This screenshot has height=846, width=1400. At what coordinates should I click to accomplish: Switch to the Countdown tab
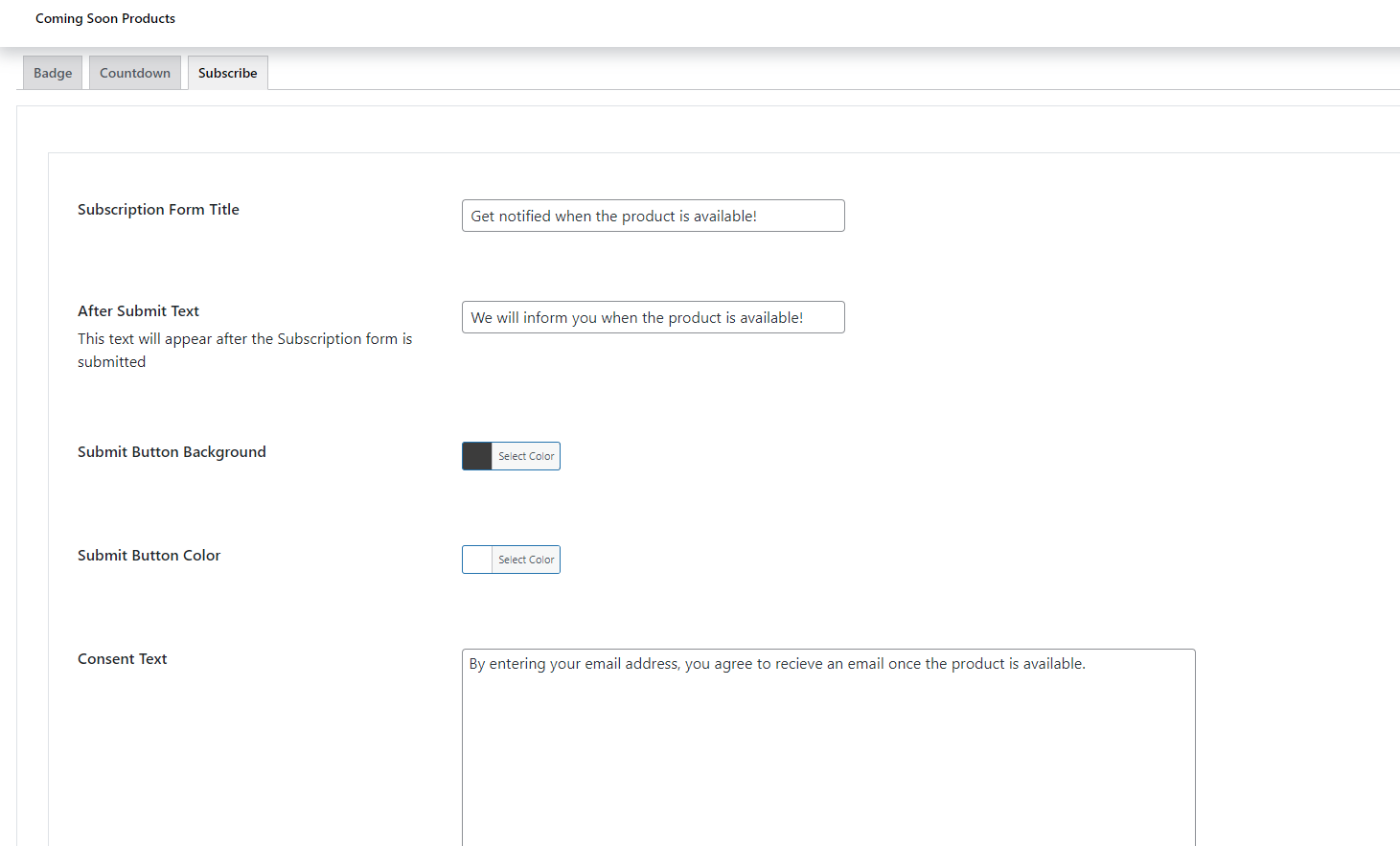click(x=134, y=72)
